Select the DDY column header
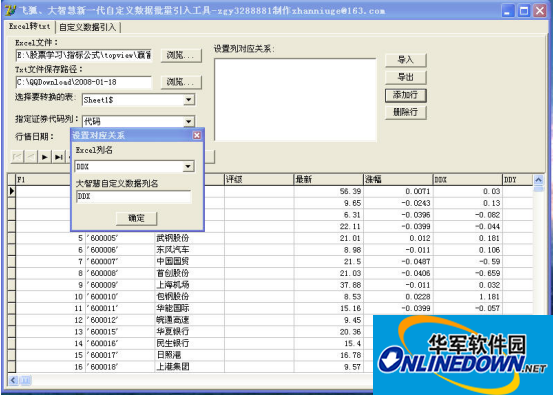The height and width of the screenshot is (395, 553). [518, 180]
